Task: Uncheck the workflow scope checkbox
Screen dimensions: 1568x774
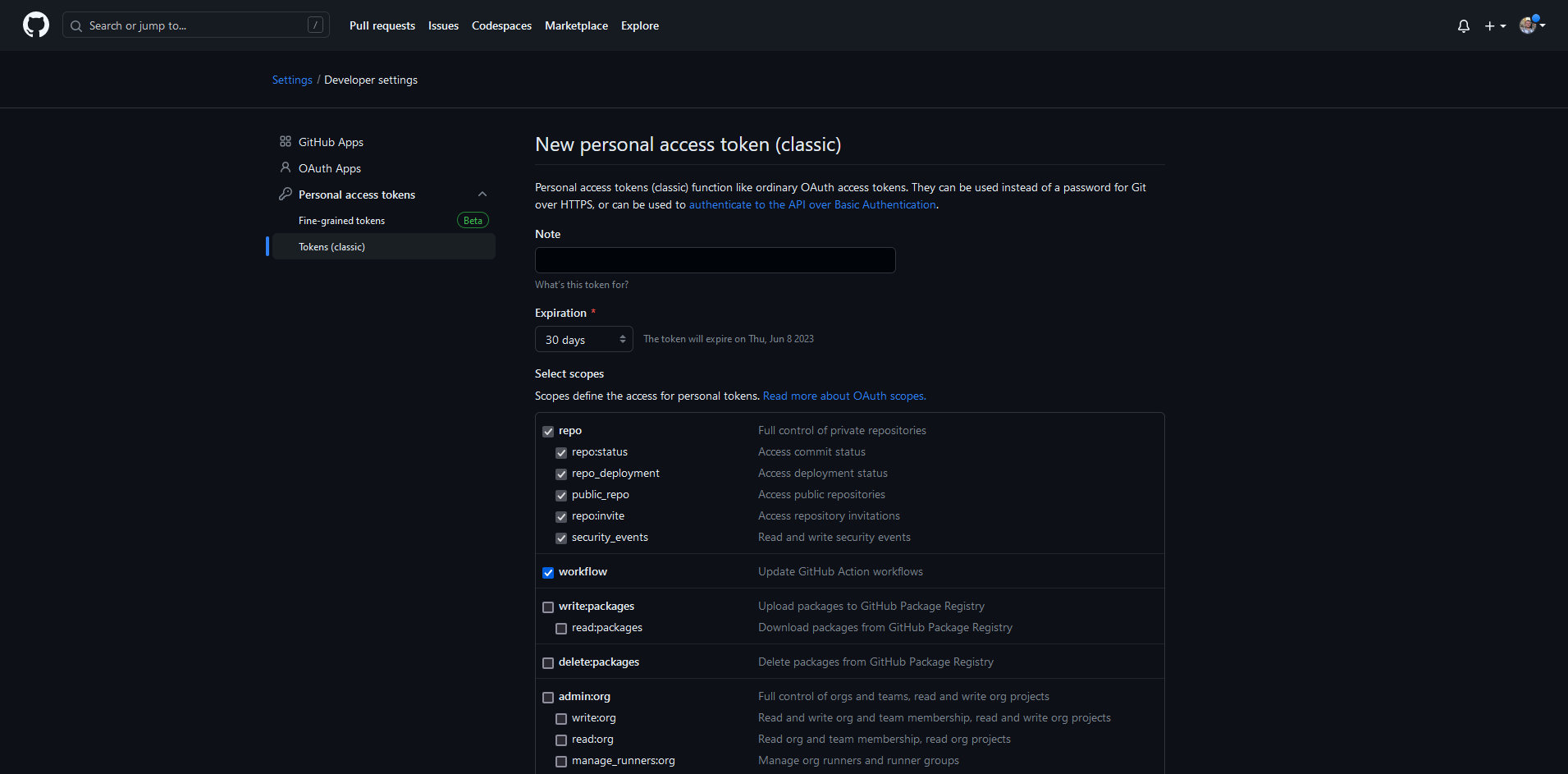Action: (x=548, y=573)
